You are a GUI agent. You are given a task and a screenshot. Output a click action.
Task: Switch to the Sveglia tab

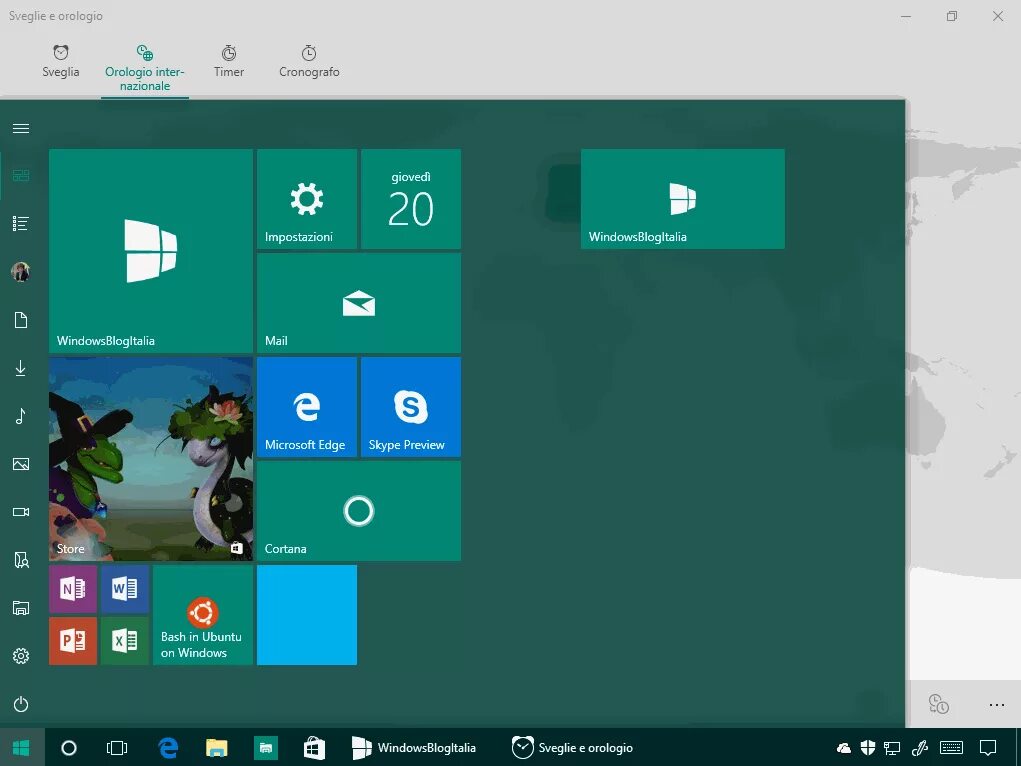pyautogui.click(x=61, y=62)
